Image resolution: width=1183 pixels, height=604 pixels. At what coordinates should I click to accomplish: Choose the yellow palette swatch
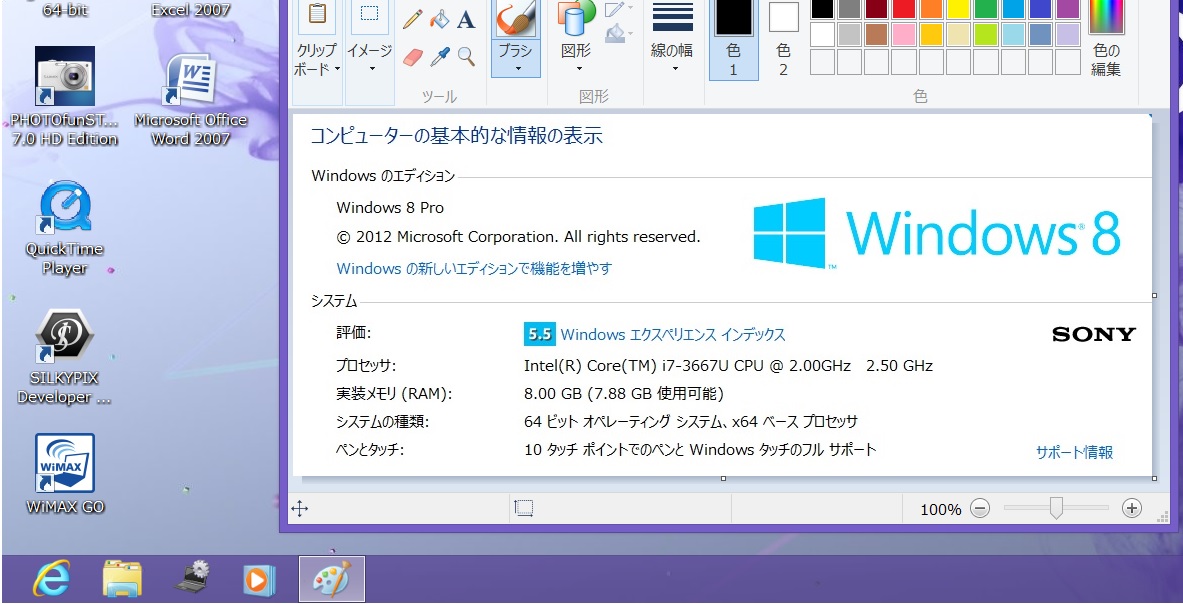959,8
